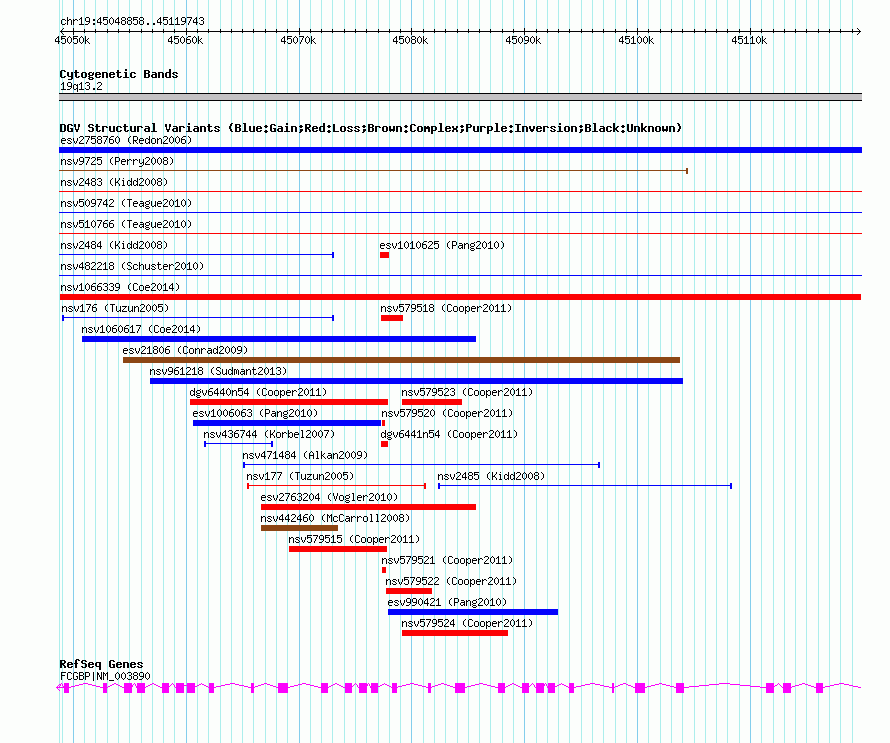Click blue nsv961218 gain bar

click(x=416, y=381)
